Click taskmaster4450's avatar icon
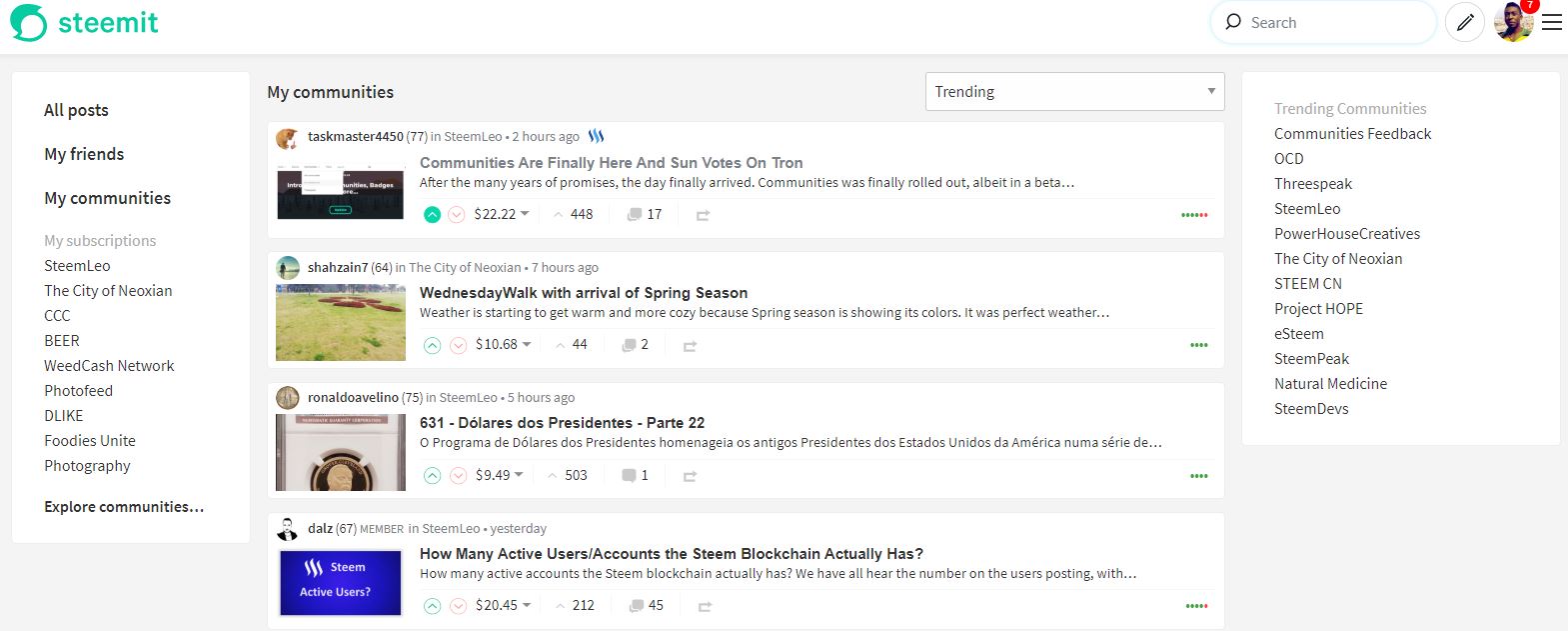 pos(288,138)
